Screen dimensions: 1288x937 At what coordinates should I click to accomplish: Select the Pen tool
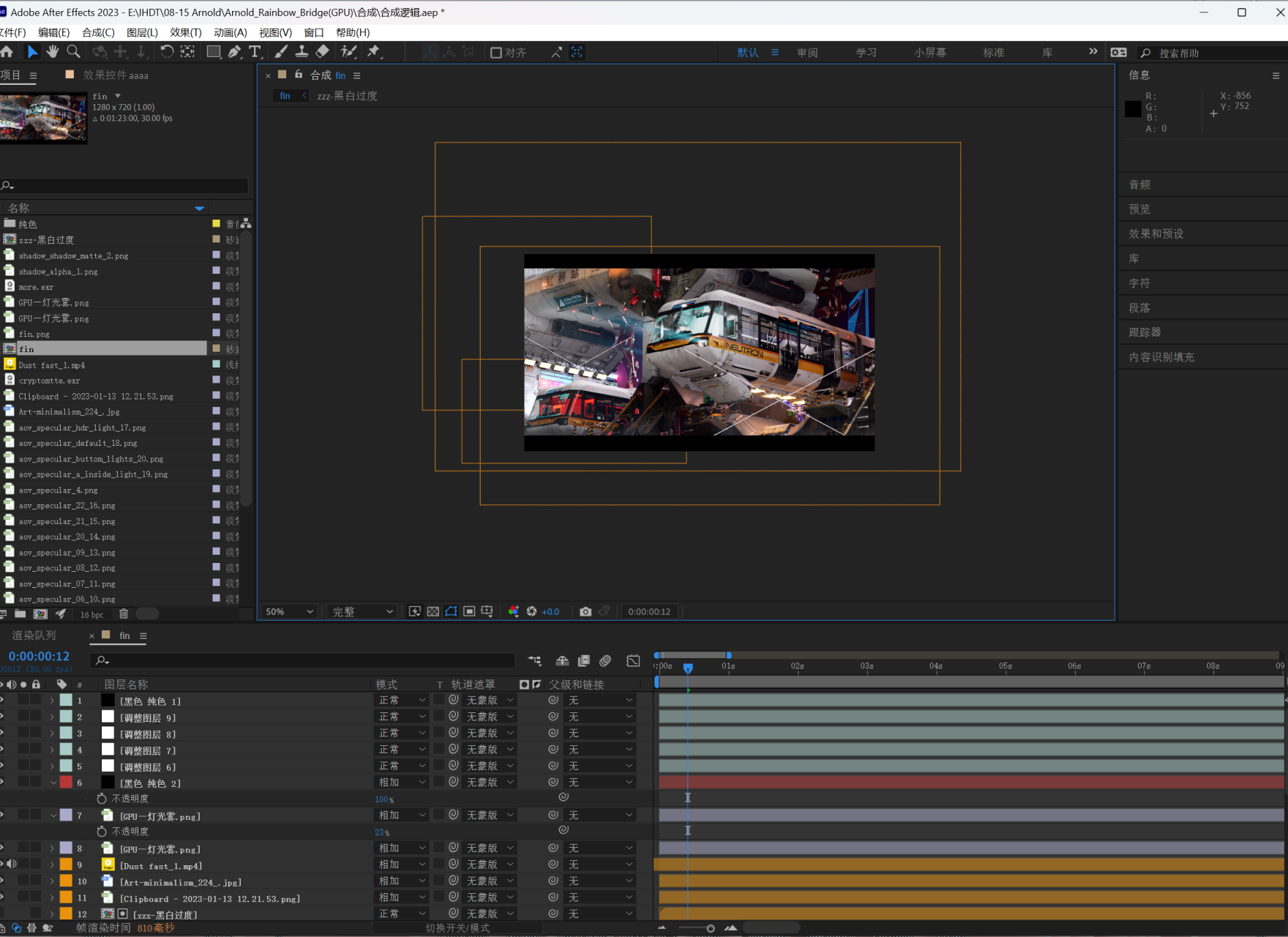click(234, 52)
